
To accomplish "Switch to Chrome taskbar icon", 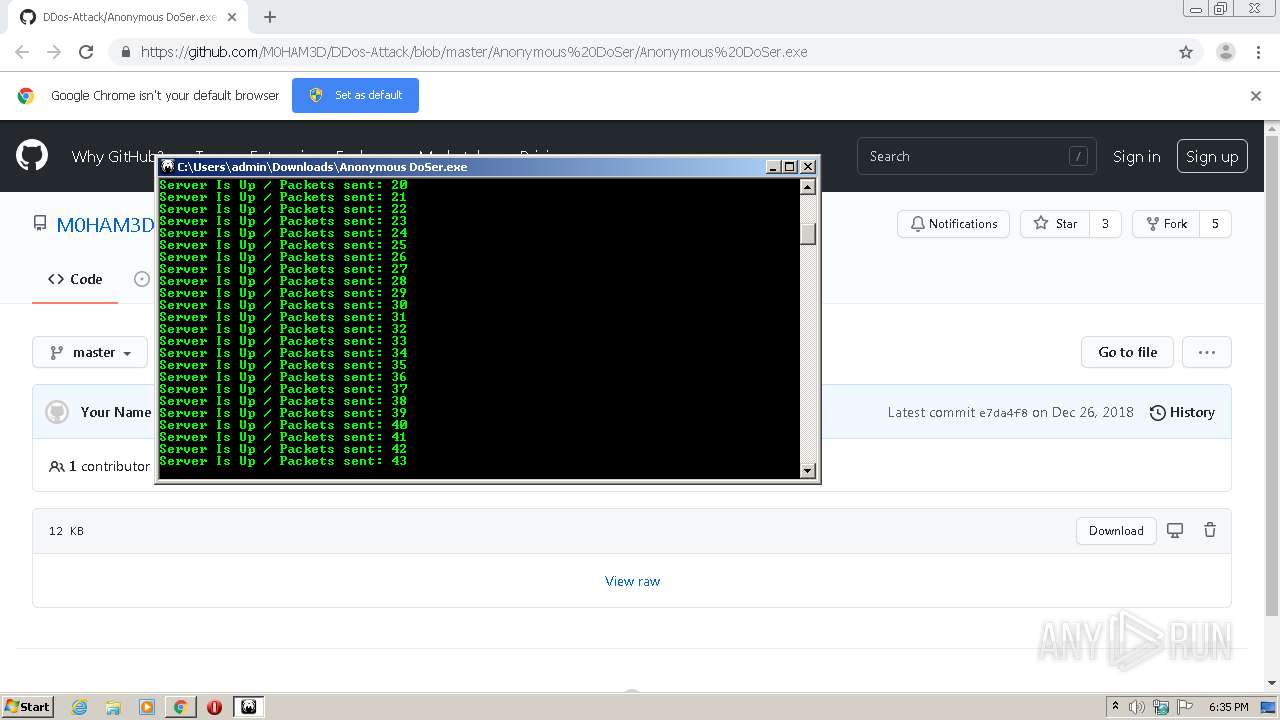I will 180,707.
